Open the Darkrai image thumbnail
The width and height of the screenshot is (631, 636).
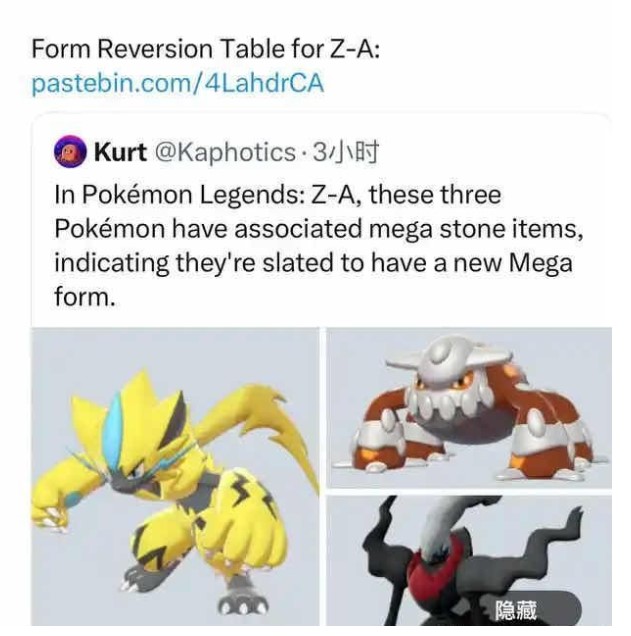469,561
